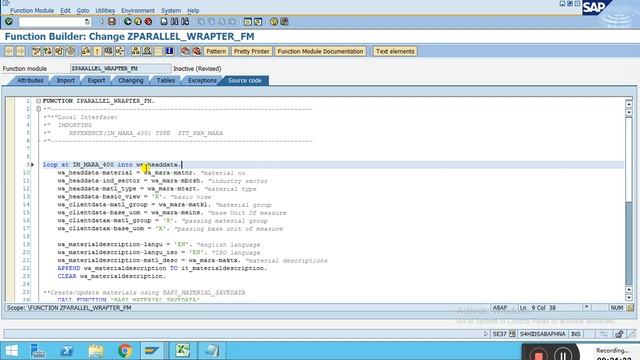The width and height of the screenshot is (640, 360).
Task: Click the Text elements button
Action: click(x=395, y=51)
